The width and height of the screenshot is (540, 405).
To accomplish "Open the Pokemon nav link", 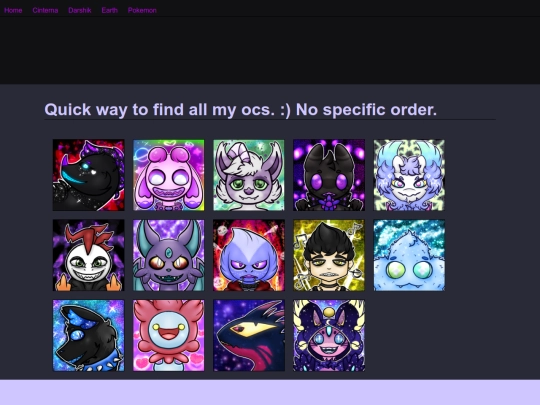I will pyautogui.click(x=142, y=10).
